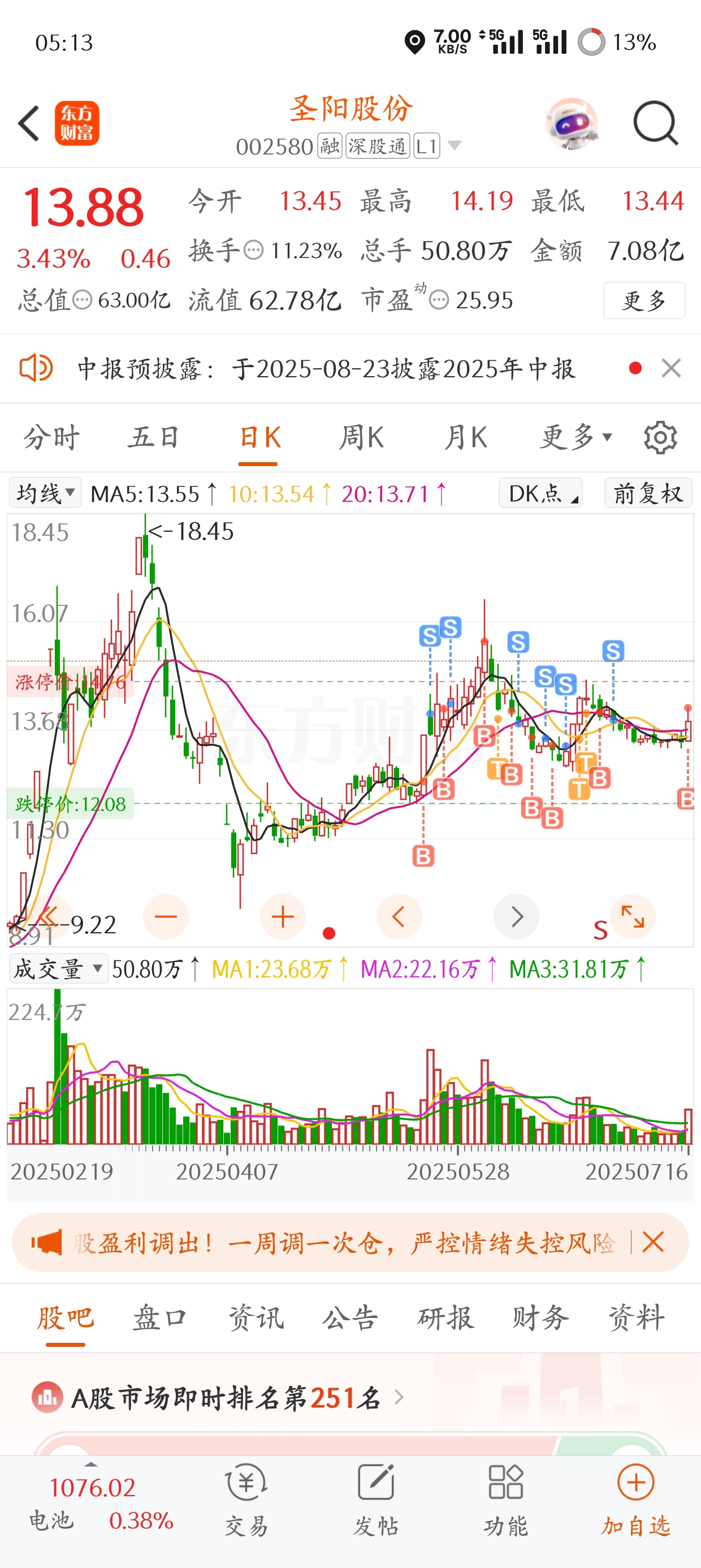Move chart right with gray arrow

point(517,917)
